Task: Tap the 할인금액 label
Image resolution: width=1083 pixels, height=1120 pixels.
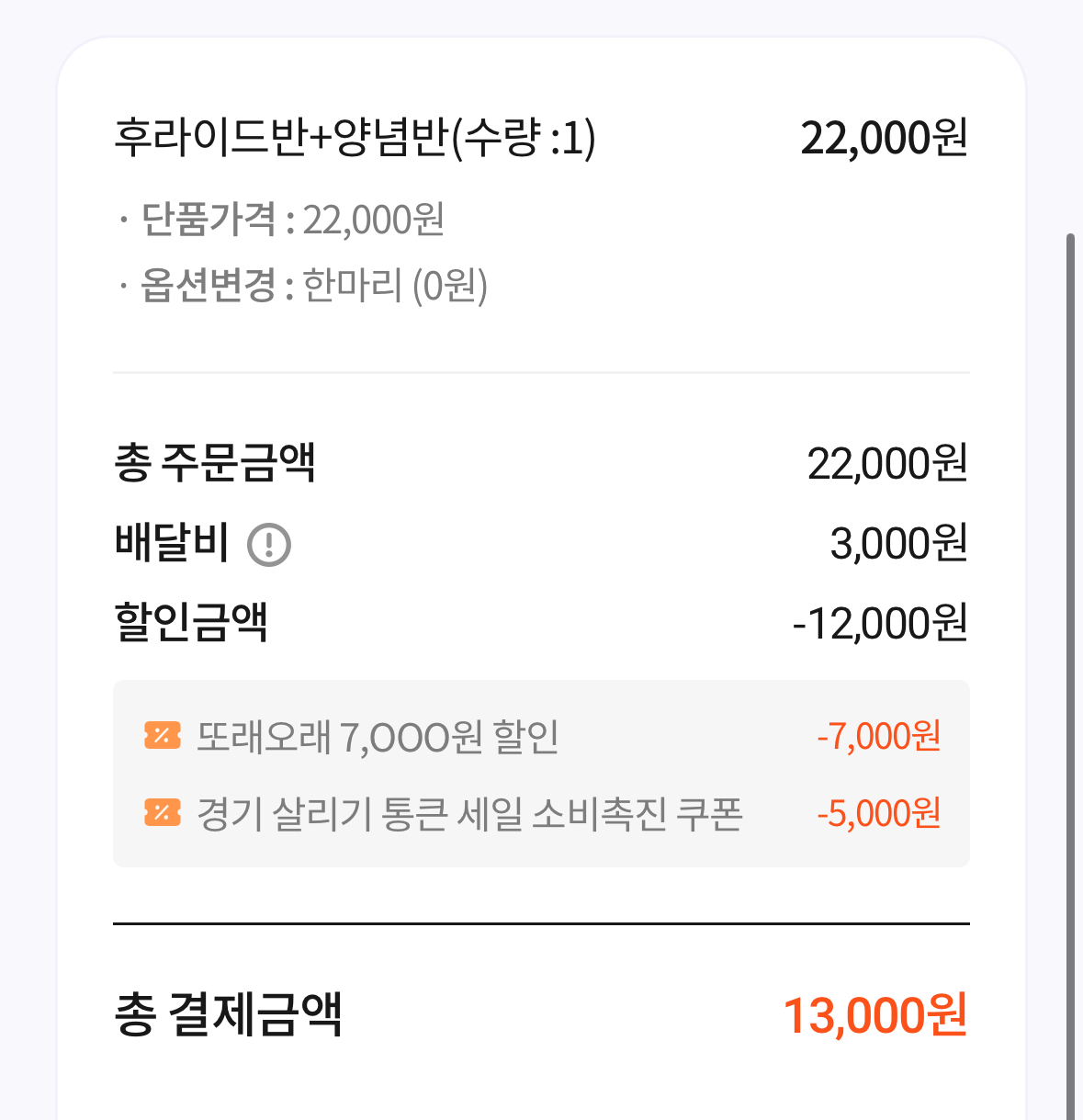Action: (191, 623)
